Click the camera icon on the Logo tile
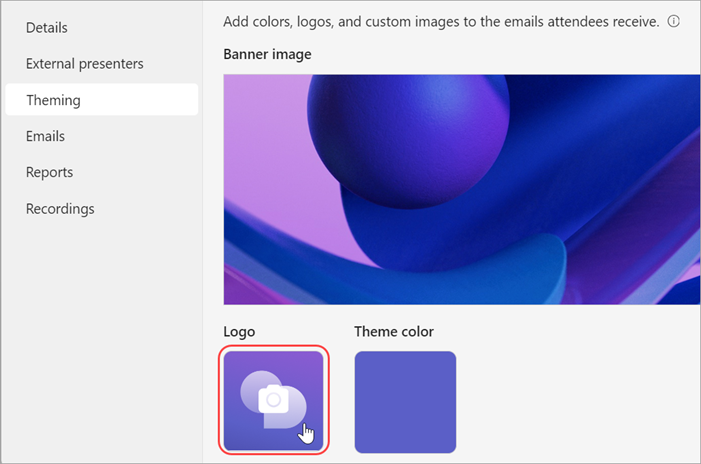 click(273, 400)
